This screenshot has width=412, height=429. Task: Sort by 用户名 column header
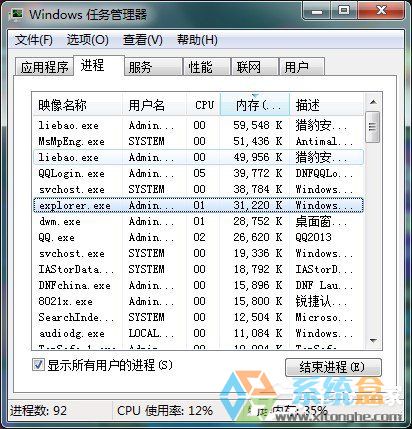pos(154,105)
